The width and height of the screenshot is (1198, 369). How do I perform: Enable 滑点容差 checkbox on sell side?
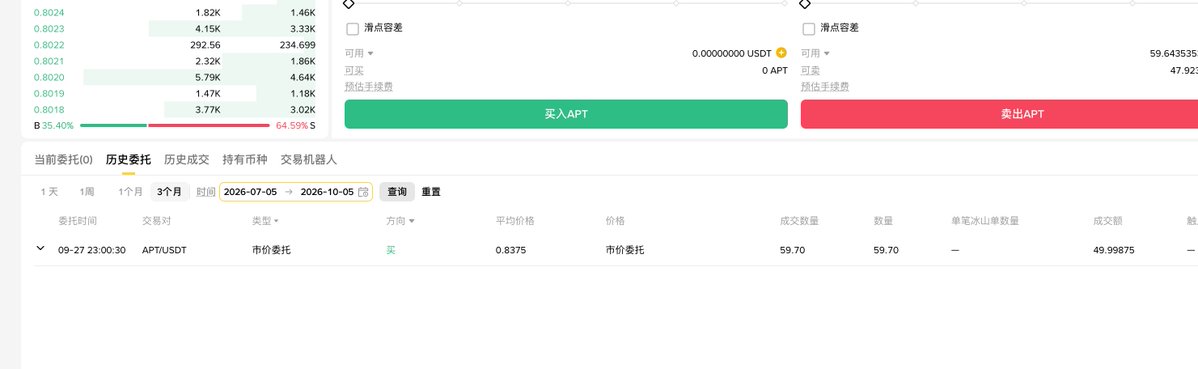tap(808, 29)
